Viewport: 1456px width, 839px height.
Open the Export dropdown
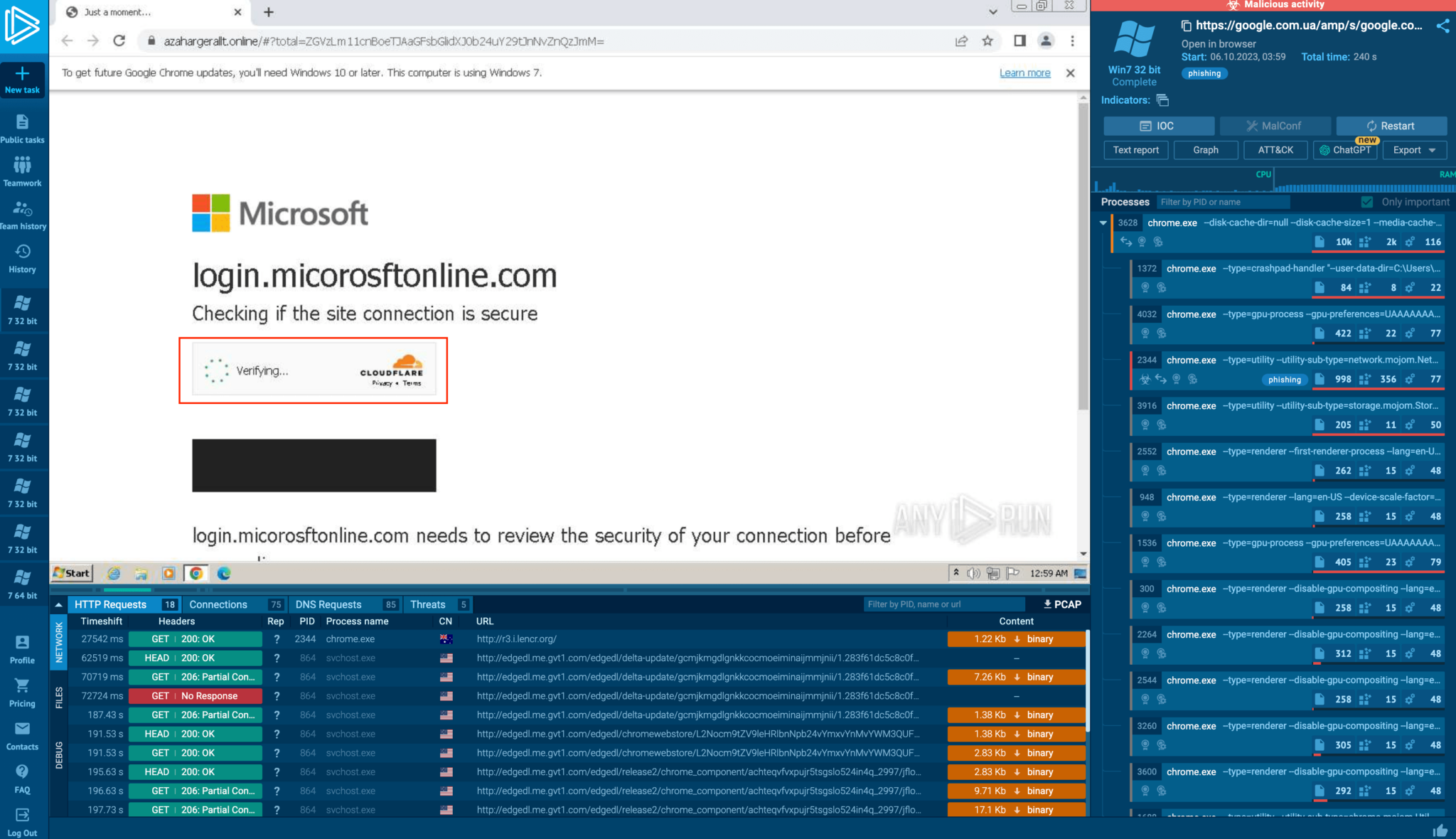[x=1413, y=150]
